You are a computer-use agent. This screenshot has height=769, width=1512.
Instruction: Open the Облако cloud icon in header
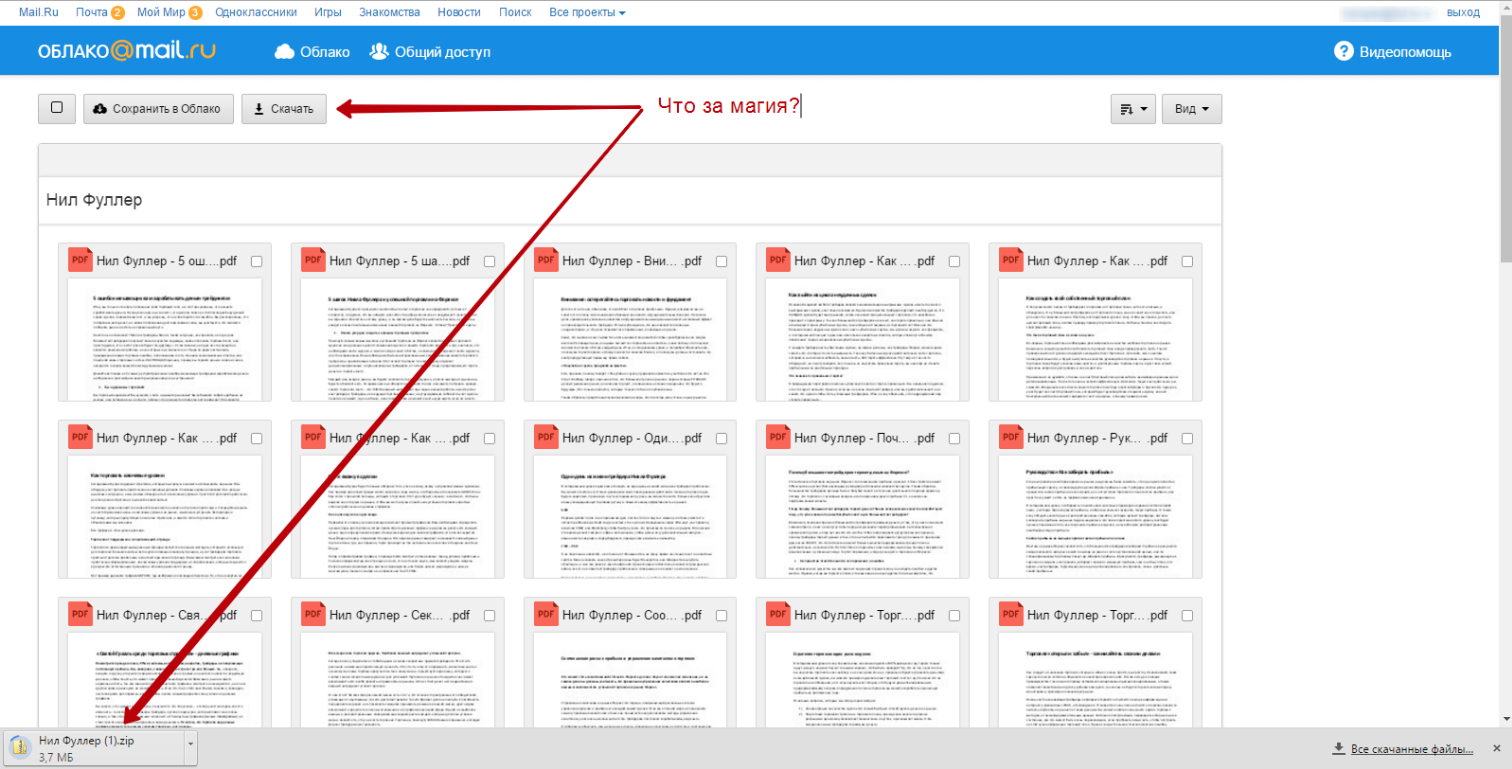pos(284,52)
